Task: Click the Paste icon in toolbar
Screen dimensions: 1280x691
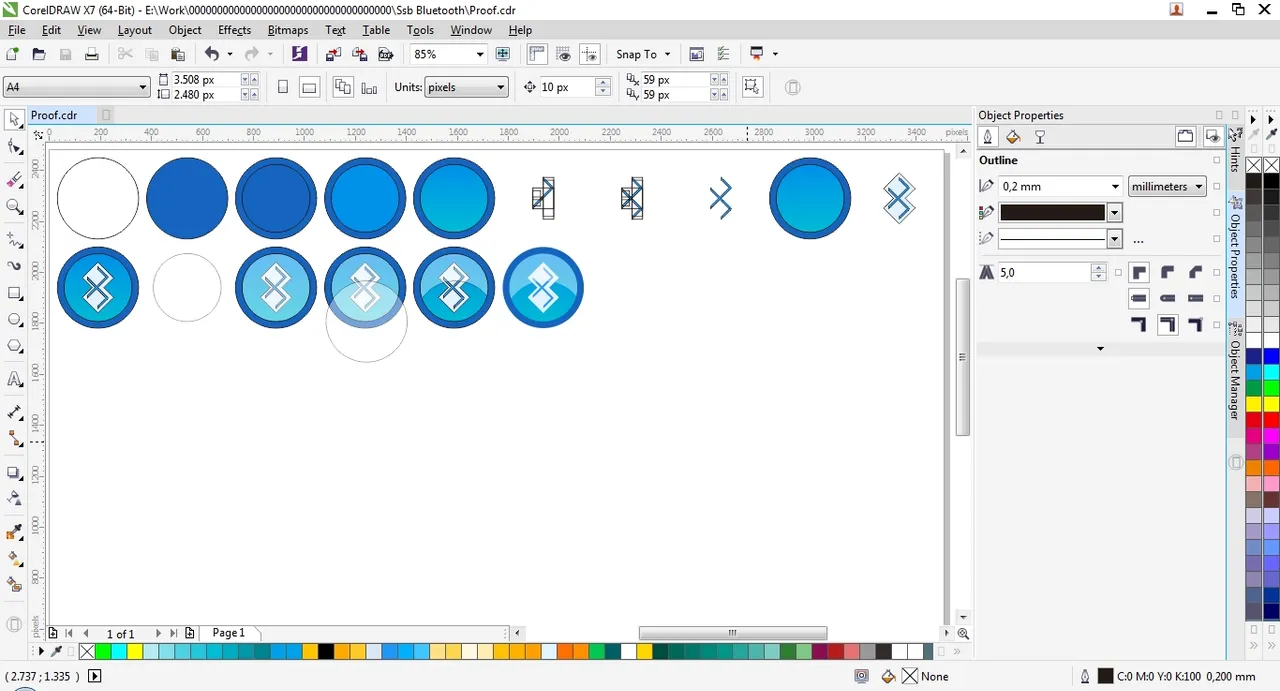Action: (178, 54)
